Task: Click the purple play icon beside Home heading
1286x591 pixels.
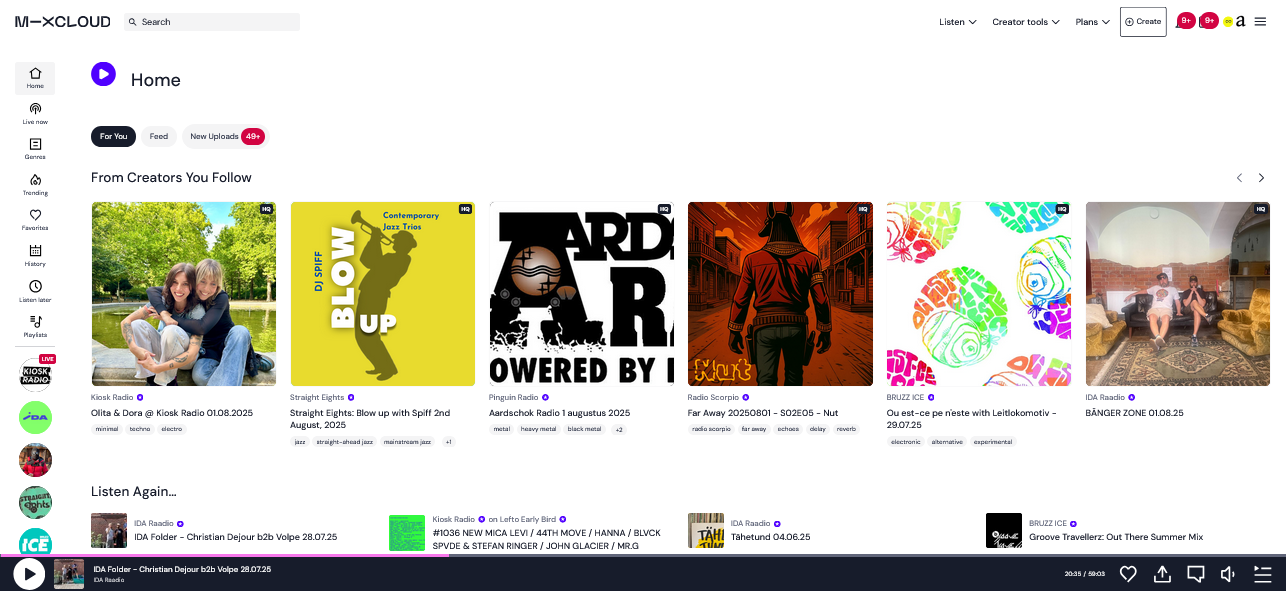Action: click(x=103, y=74)
